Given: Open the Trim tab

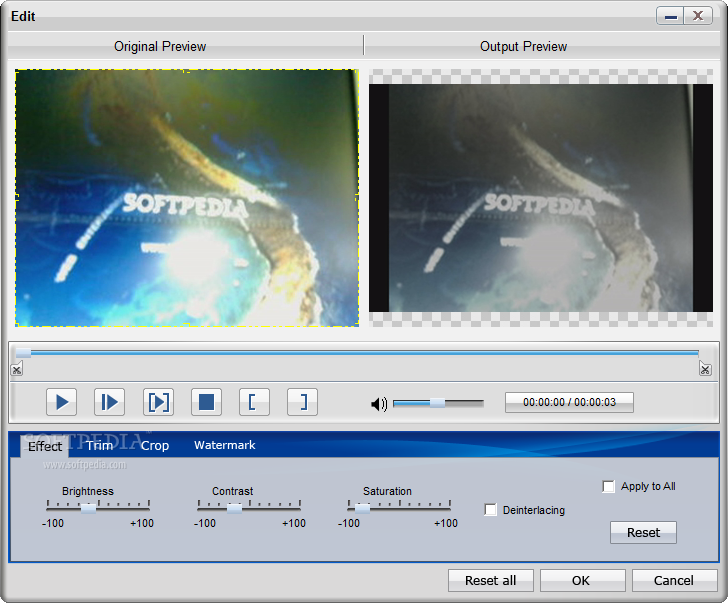Looking at the screenshot, I should [x=99, y=446].
